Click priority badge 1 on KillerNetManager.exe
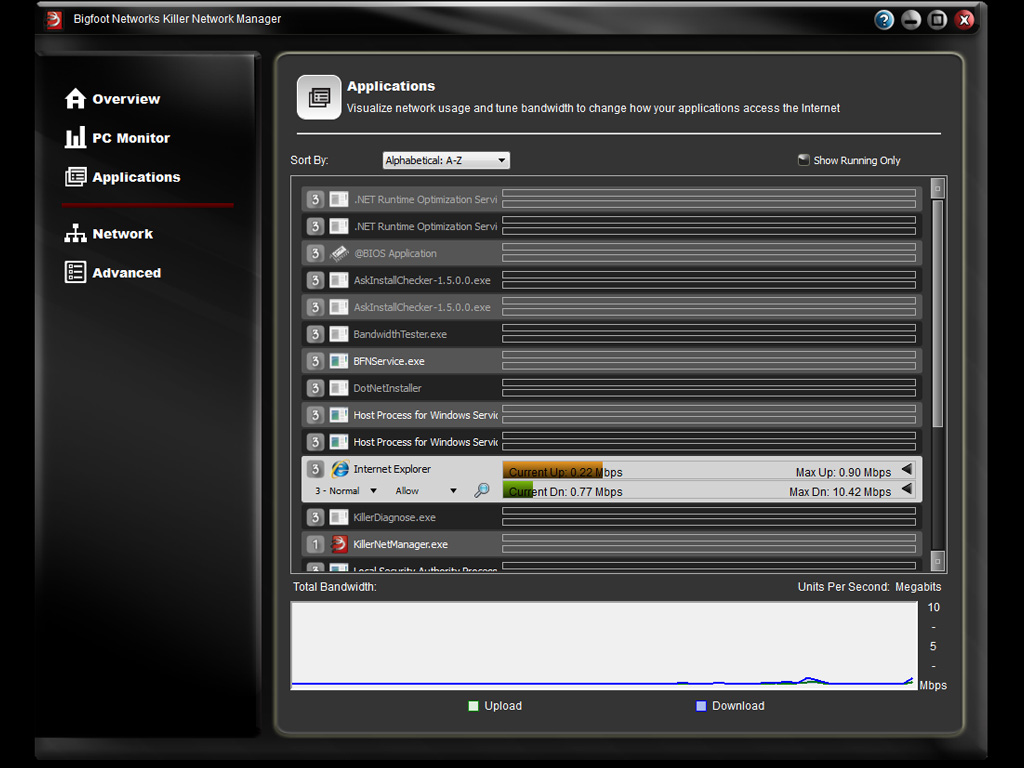1024x768 pixels. pyautogui.click(x=315, y=544)
